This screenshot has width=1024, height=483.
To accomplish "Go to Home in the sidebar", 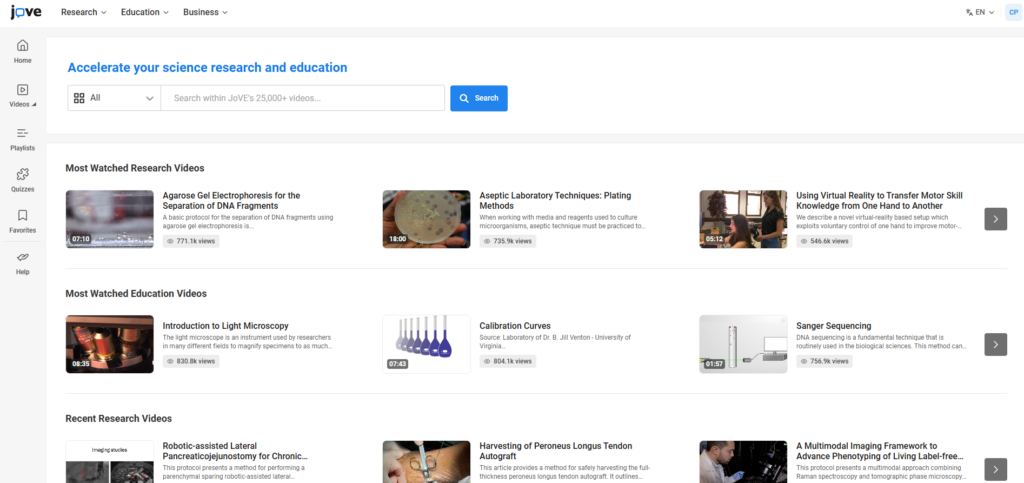I will pos(22,46).
